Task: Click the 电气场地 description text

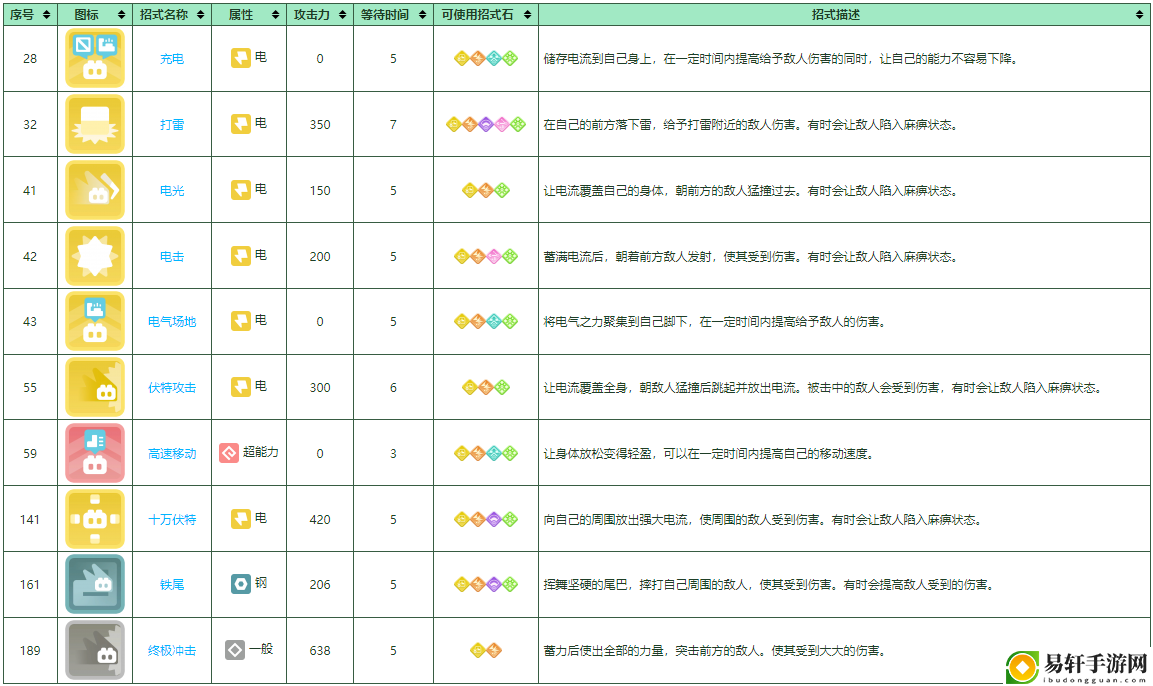Action: 715,322
